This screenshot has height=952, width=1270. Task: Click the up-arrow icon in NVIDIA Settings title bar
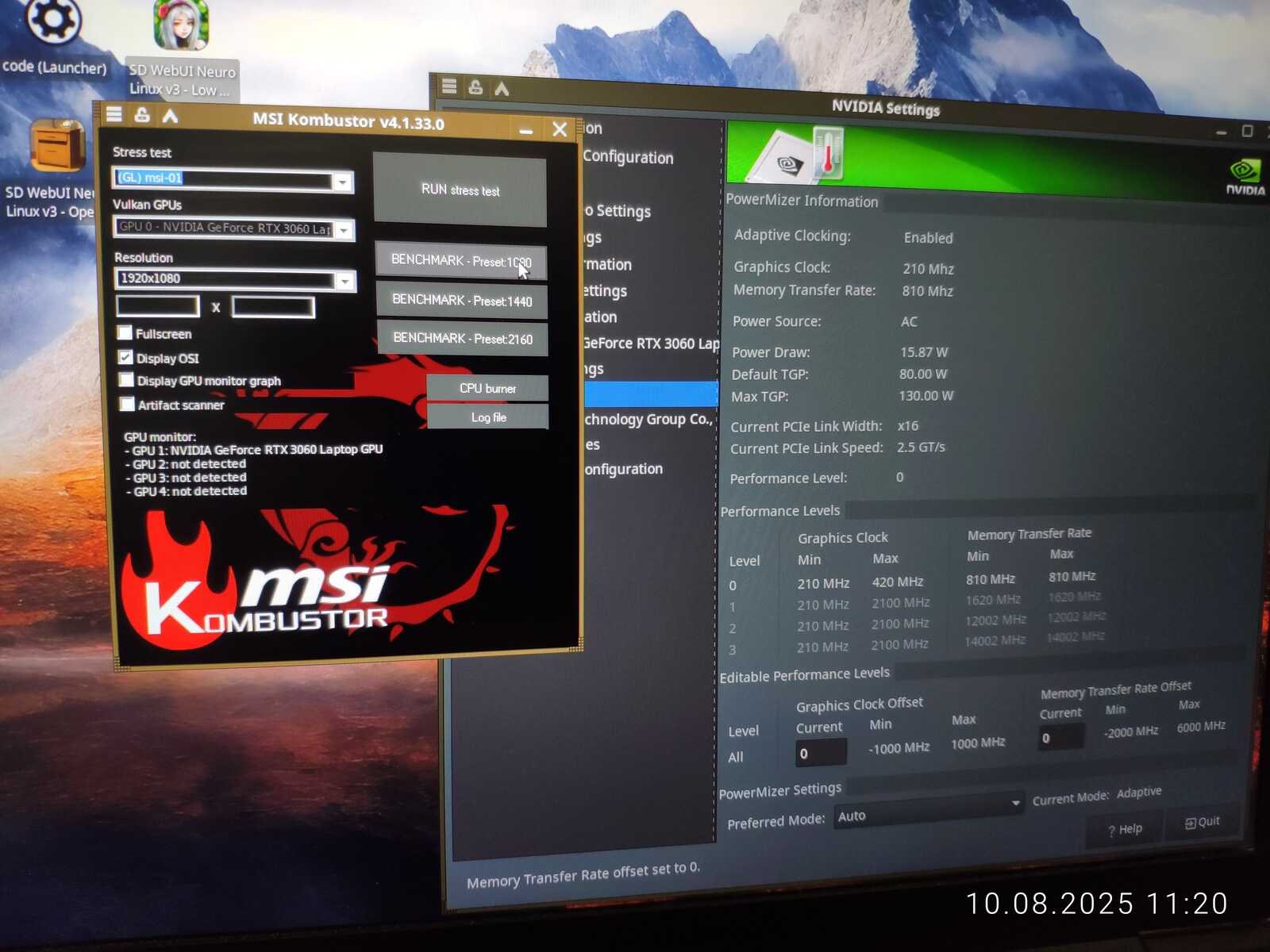point(502,88)
